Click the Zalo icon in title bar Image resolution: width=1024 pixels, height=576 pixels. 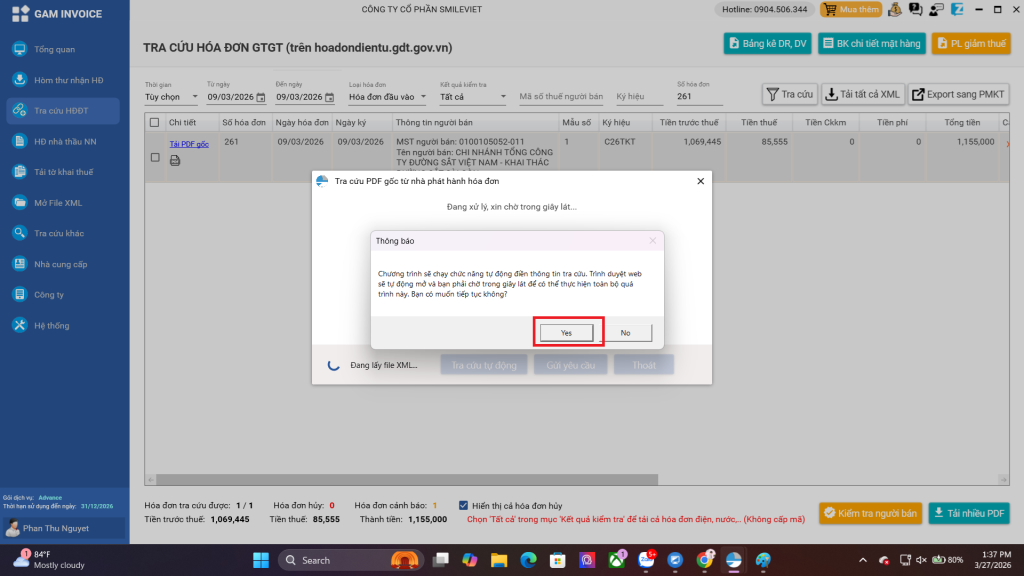[x=956, y=10]
